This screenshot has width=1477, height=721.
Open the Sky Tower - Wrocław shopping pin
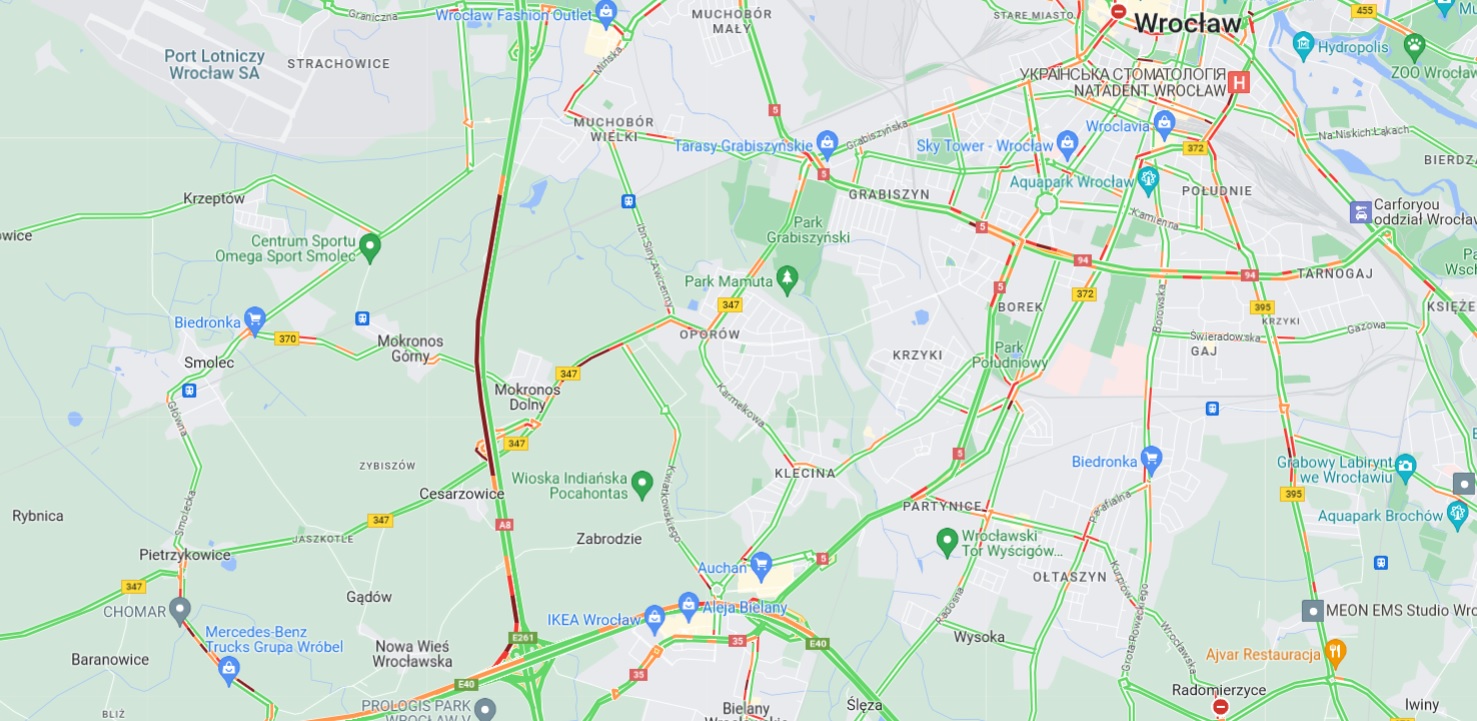[x=1067, y=144]
